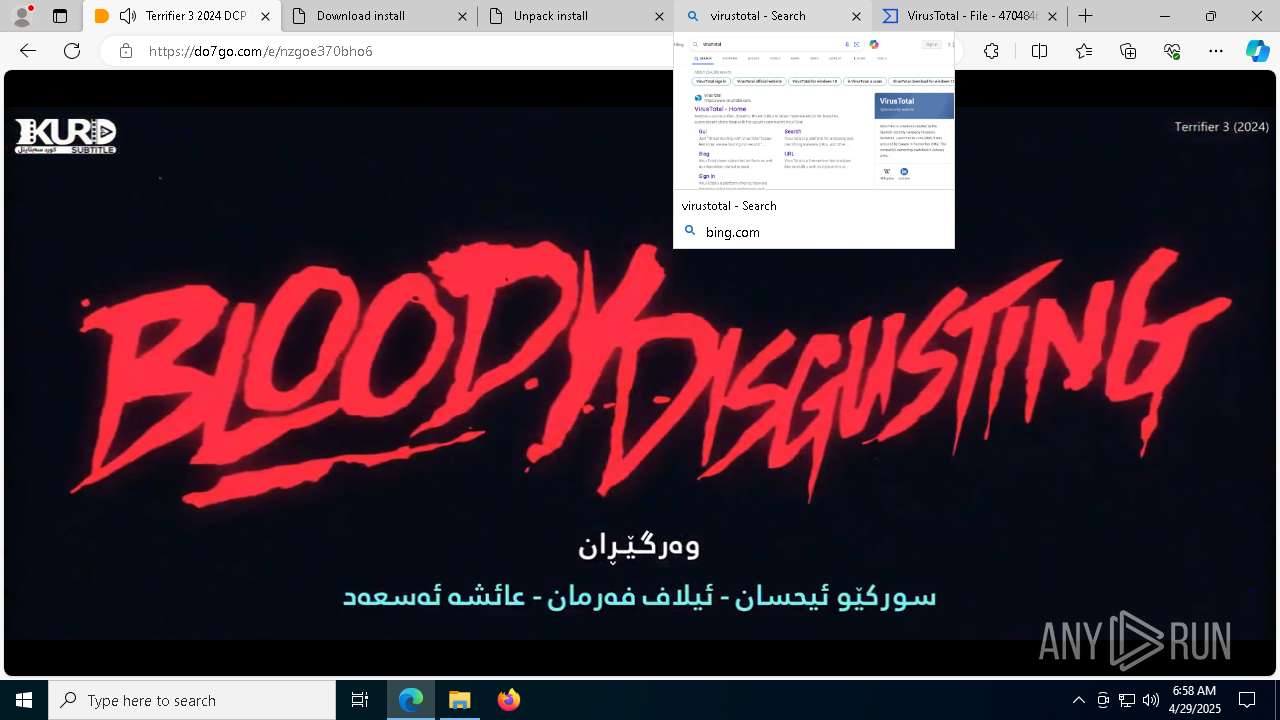Screen dimensions: 1280x720
Task: Open Task View from the taskbar
Action: 360,700
